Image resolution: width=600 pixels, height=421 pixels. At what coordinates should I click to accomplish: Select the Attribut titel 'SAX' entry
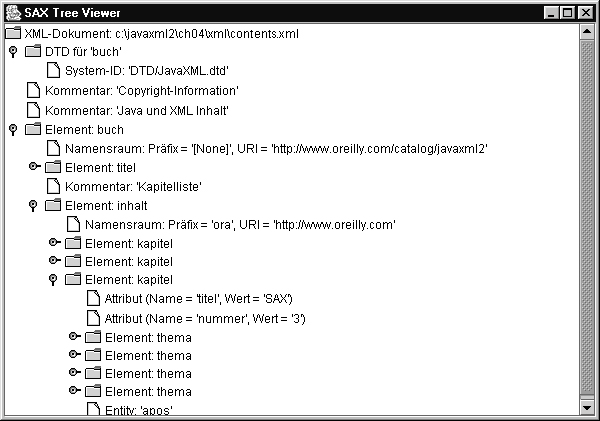point(199,299)
